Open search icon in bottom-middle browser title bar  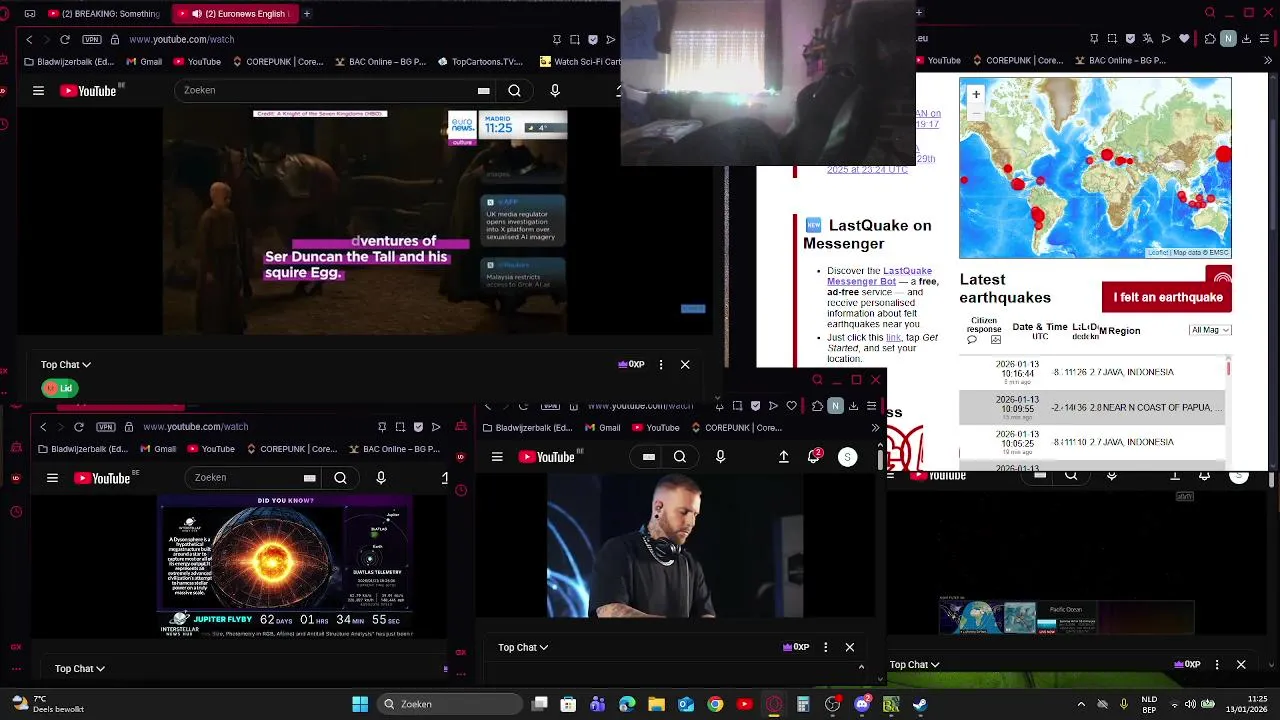point(817,380)
